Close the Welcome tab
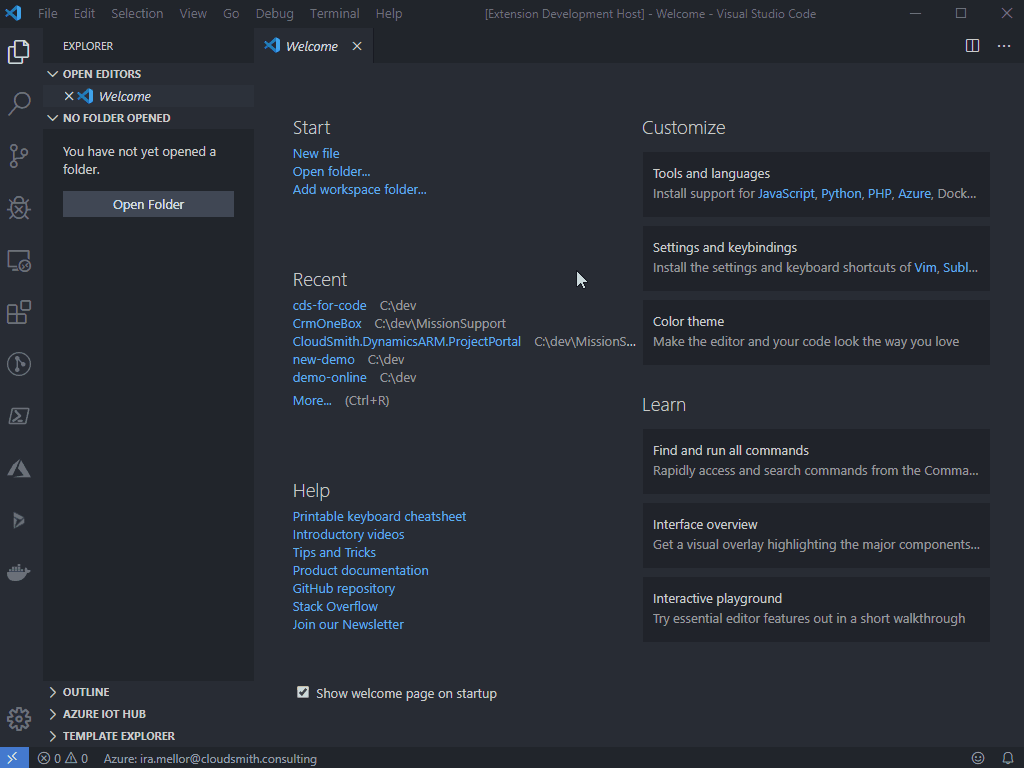 click(x=357, y=46)
